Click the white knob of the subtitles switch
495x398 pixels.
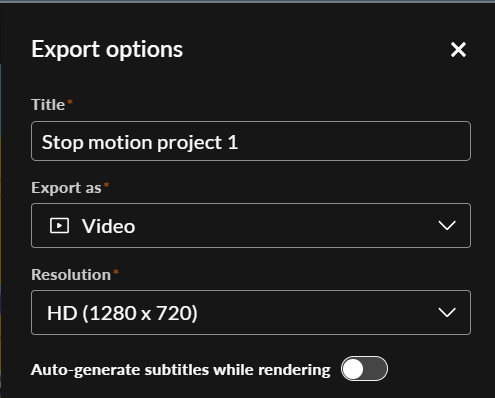pyautogui.click(x=353, y=369)
